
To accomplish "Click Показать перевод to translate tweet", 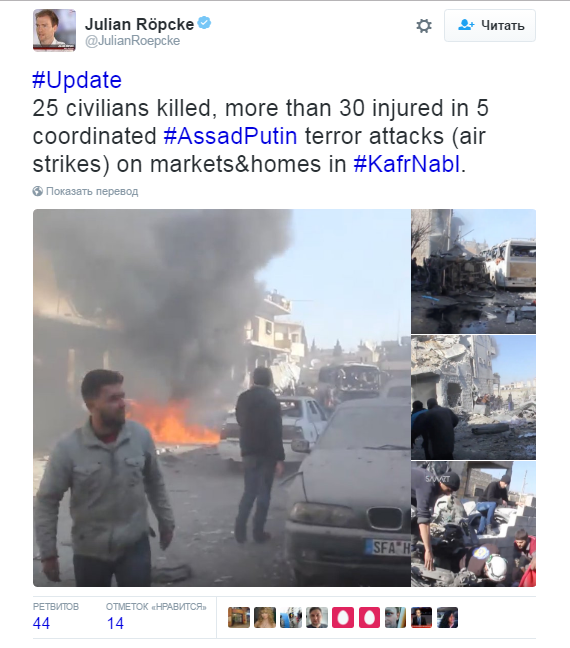I will (x=92, y=191).
